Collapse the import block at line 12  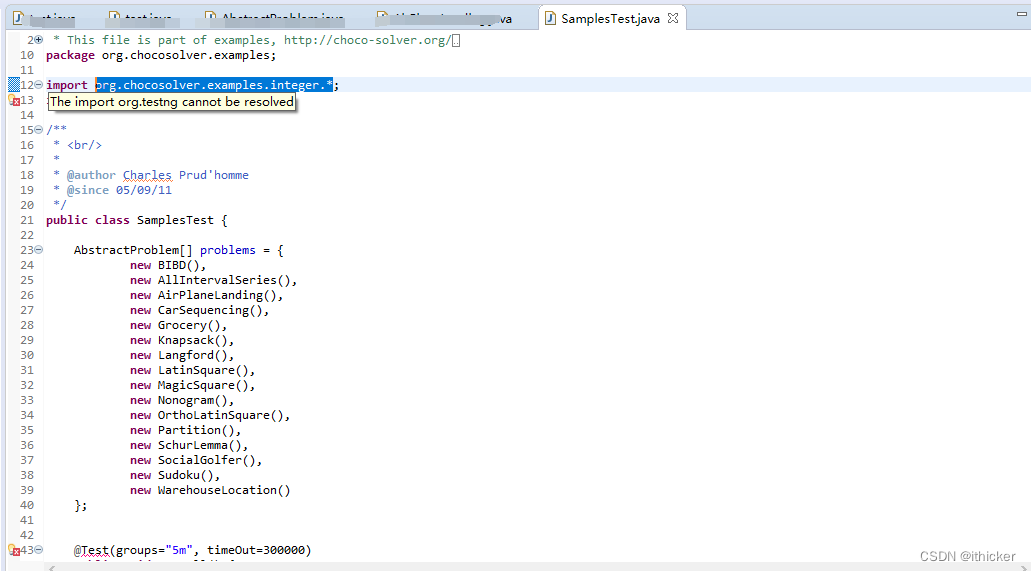point(39,85)
